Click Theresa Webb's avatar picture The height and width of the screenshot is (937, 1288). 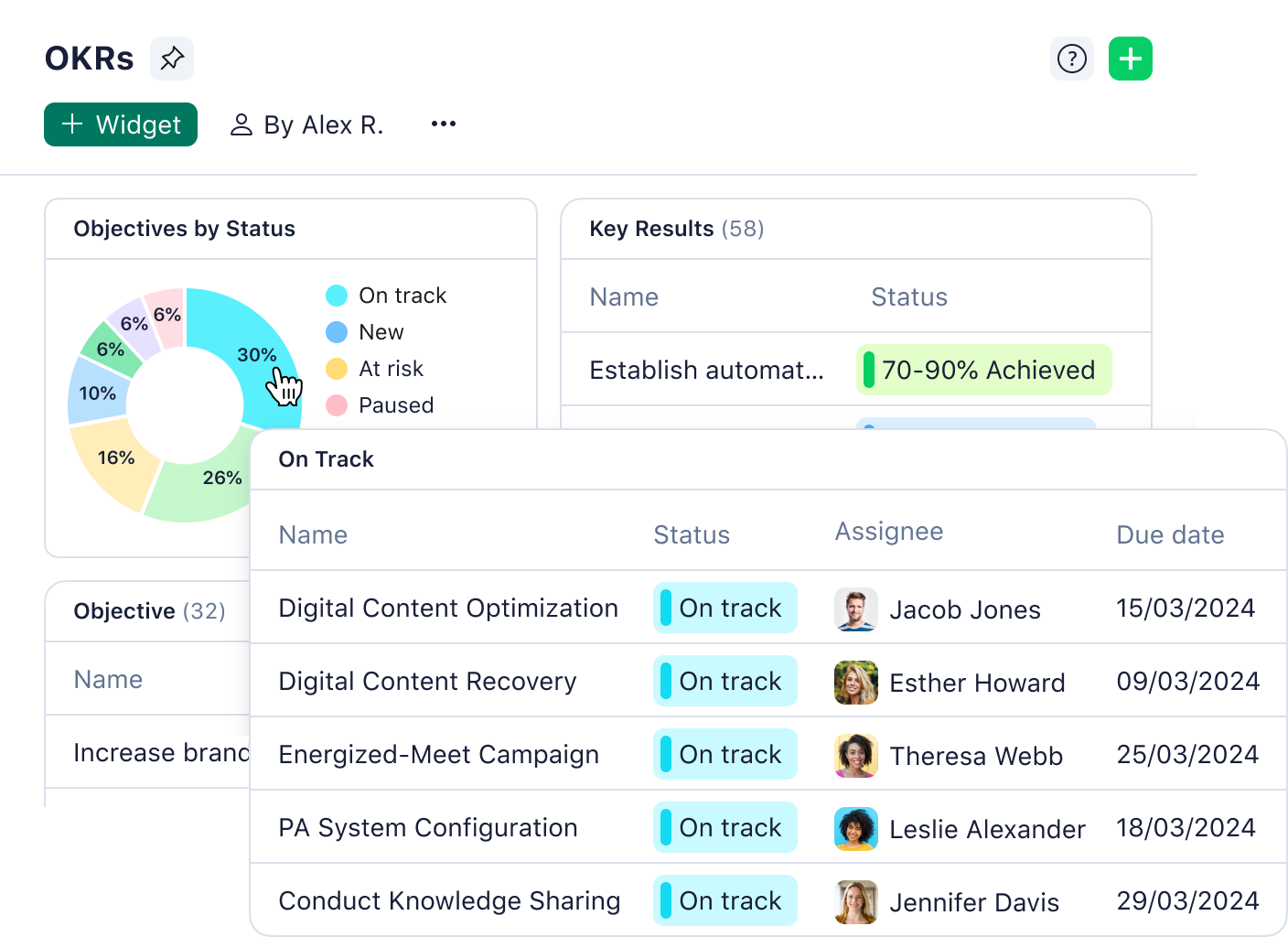[855, 756]
